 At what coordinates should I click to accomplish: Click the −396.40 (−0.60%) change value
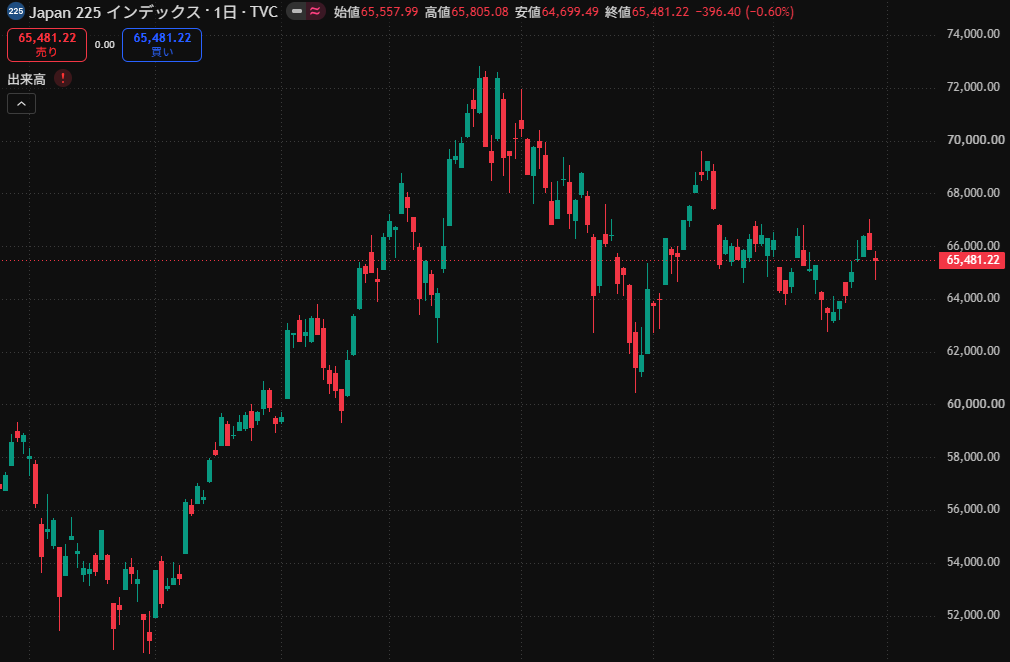(745, 12)
